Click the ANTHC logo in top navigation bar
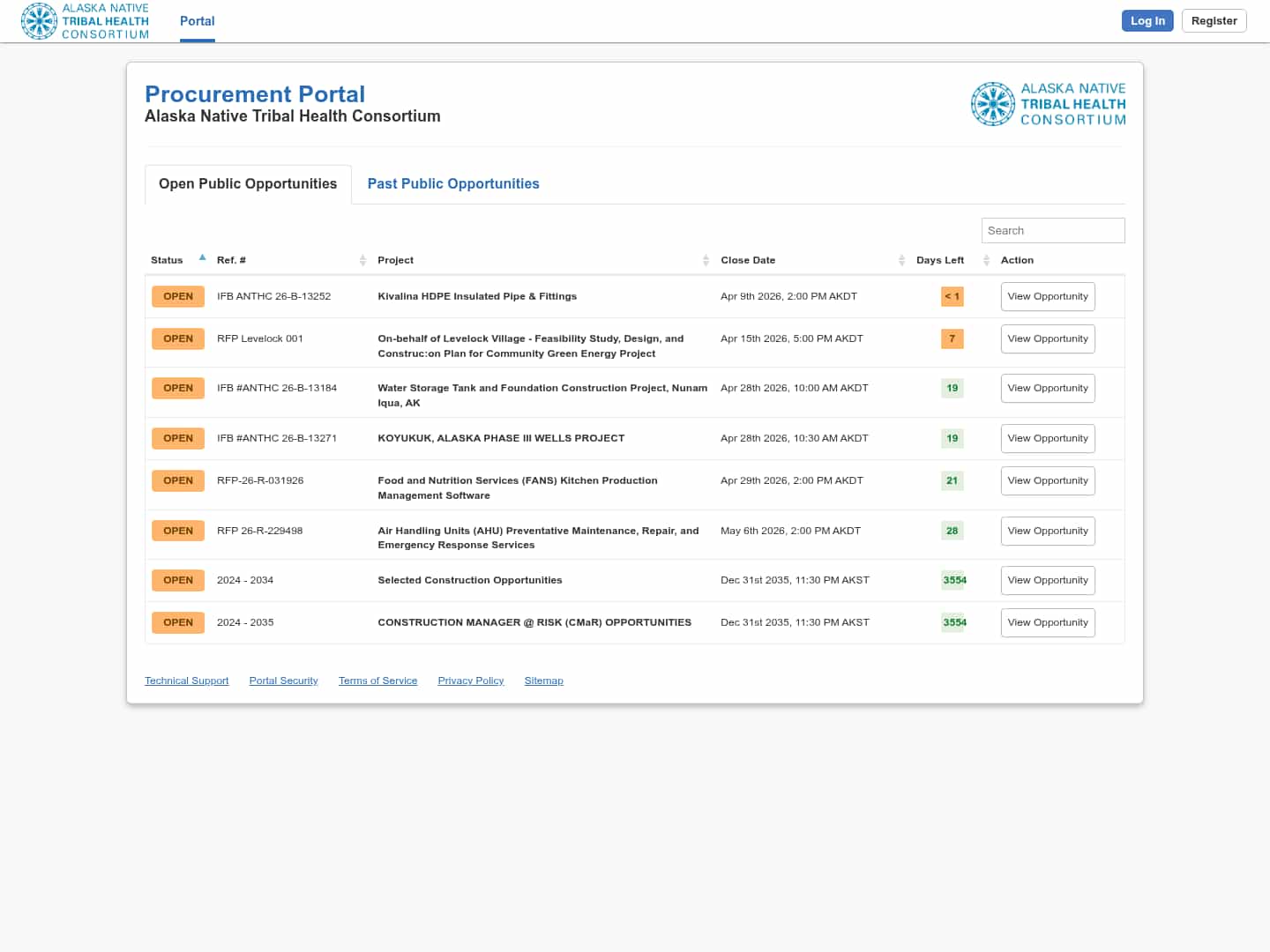The height and width of the screenshot is (952, 1270). coord(86,21)
